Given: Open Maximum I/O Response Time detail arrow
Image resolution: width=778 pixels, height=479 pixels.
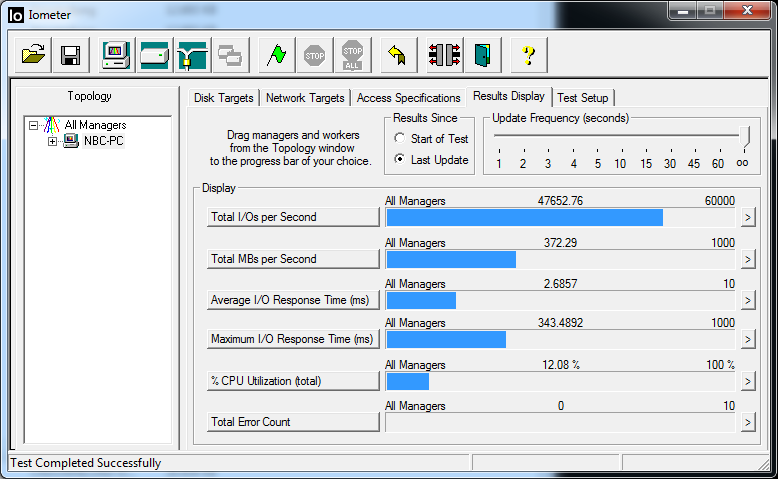Looking at the screenshot, I should coord(748,340).
